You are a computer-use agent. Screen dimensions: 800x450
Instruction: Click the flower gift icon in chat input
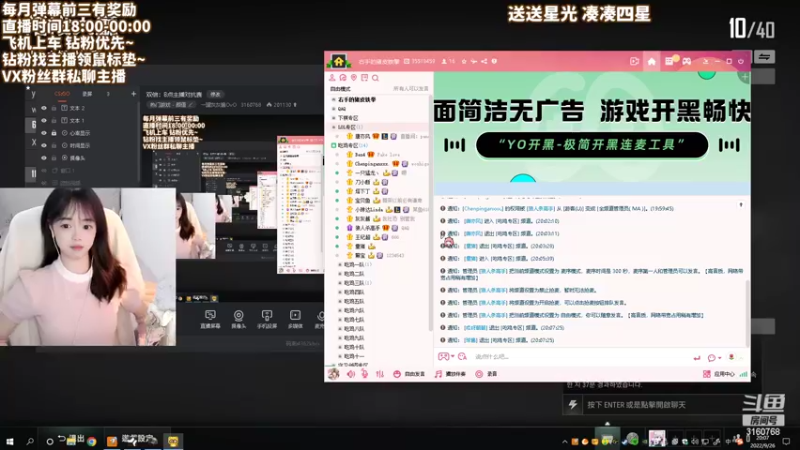coord(731,357)
